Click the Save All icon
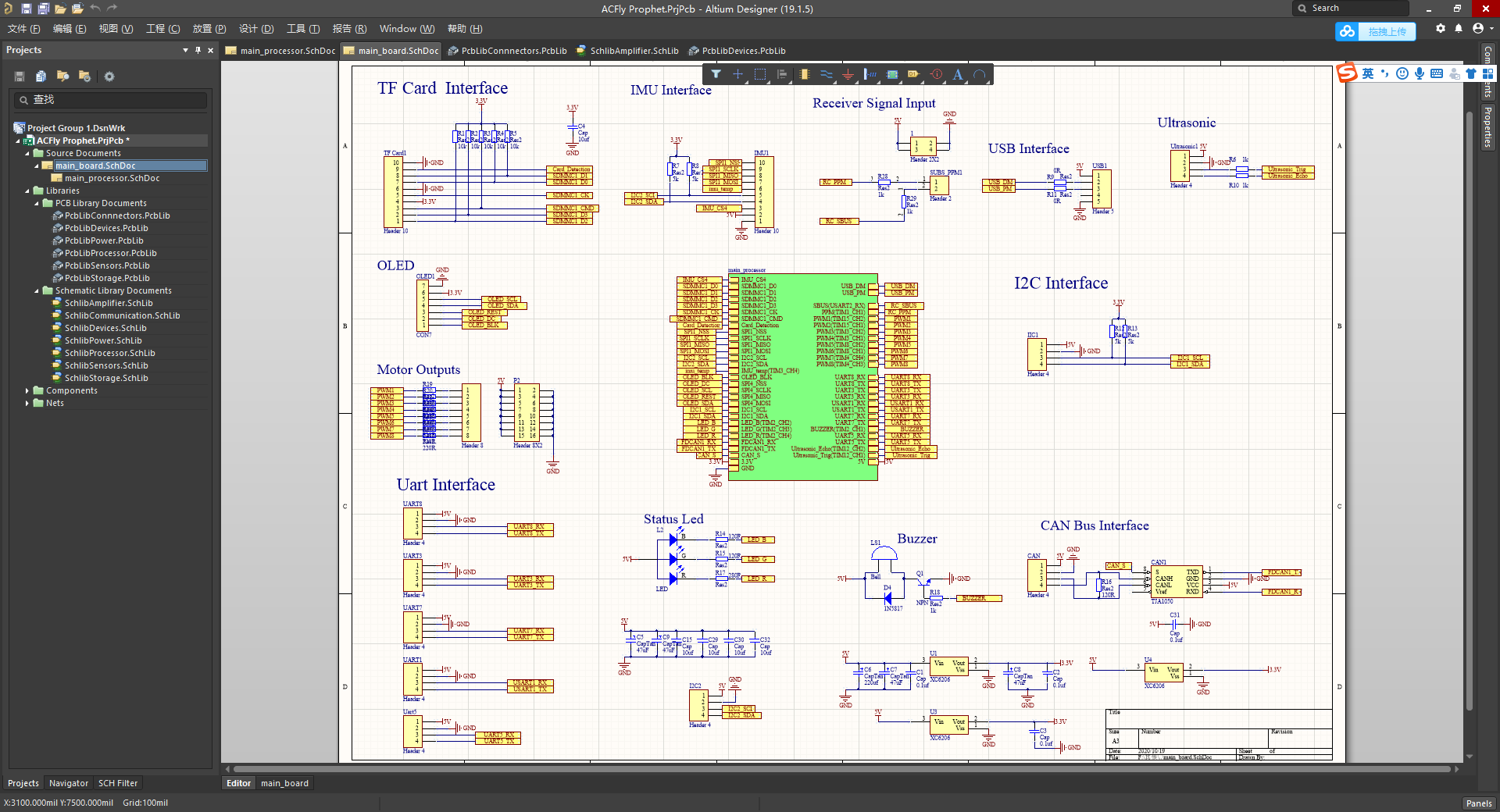 coord(43,9)
